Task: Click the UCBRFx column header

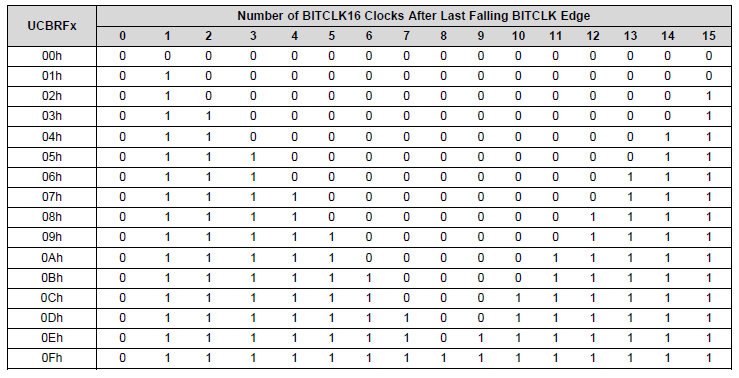Action: pos(52,26)
